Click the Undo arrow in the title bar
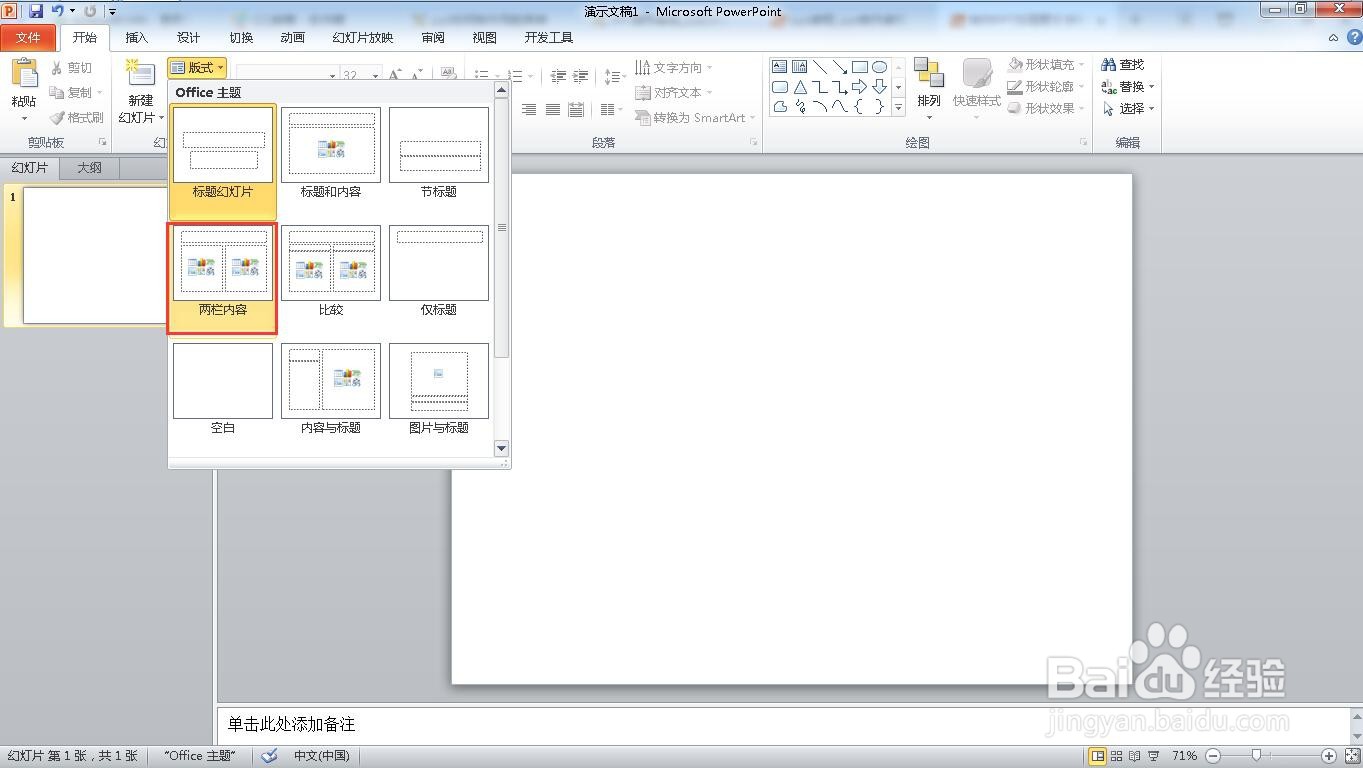1363x768 pixels. point(58,11)
